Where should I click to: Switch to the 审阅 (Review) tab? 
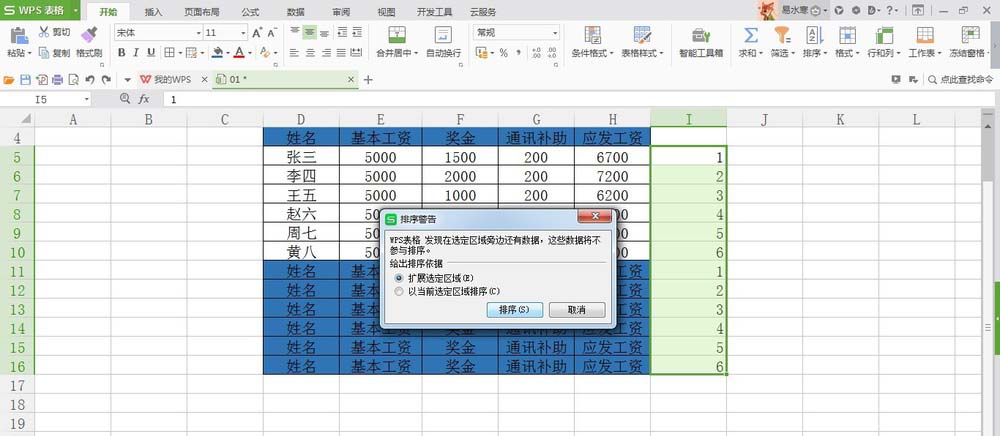tap(341, 12)
